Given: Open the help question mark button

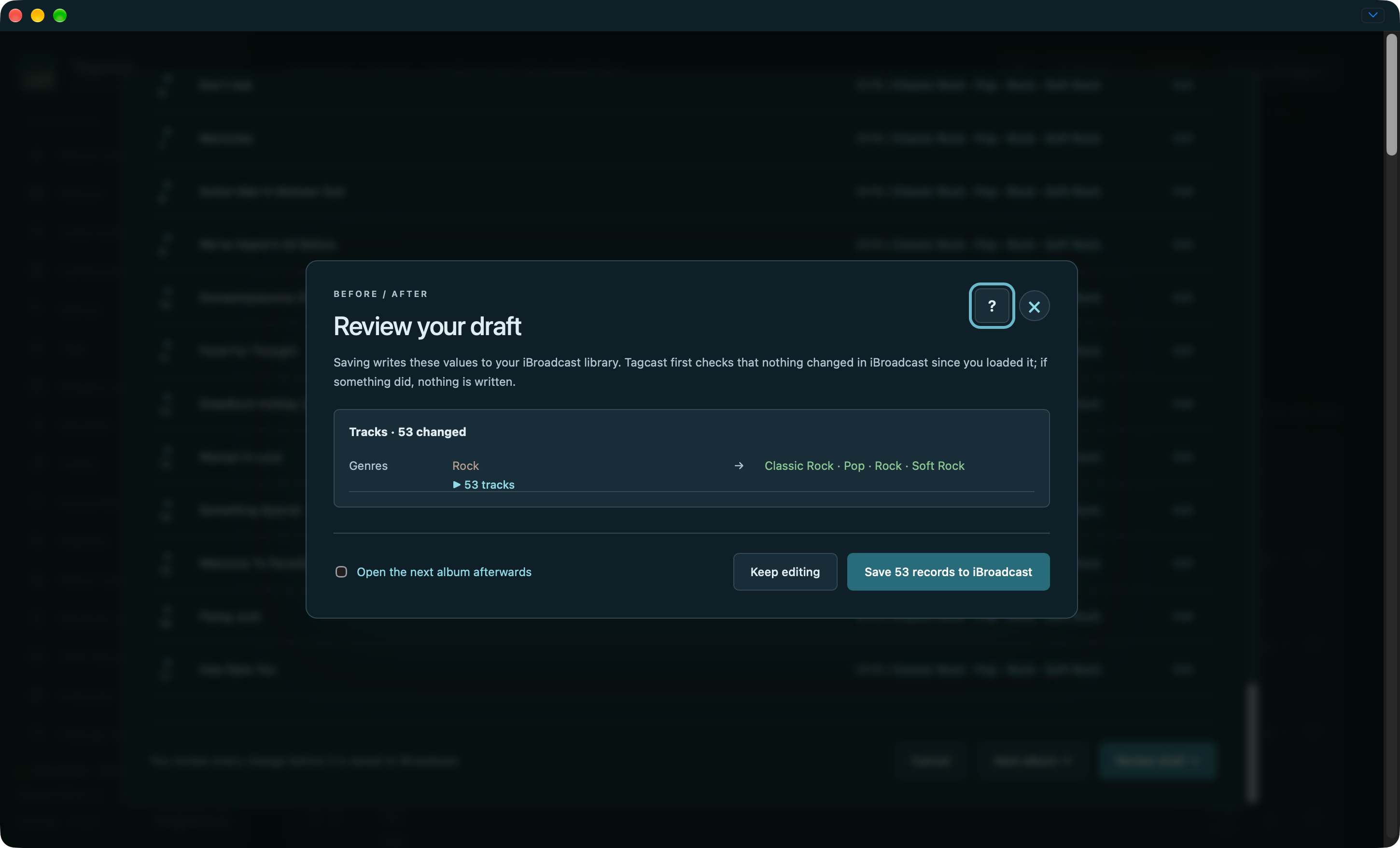Looking at the screenshot, I should point(992,306).
